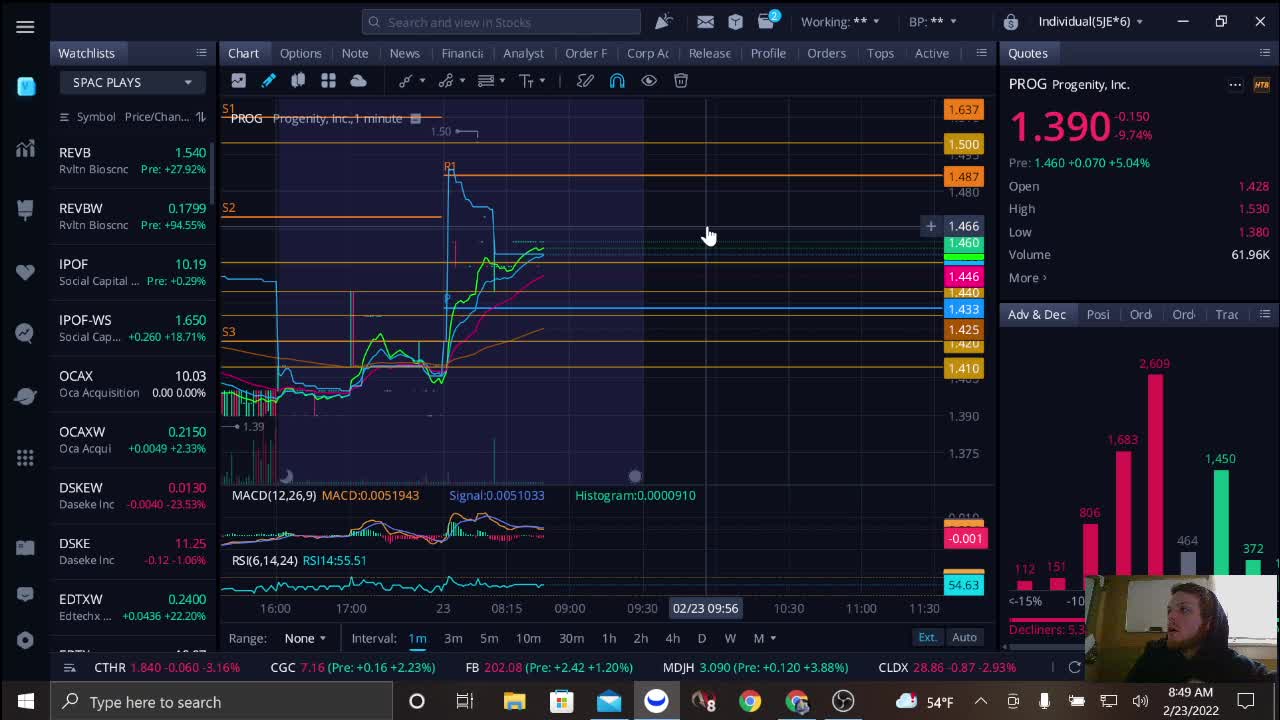This screenshot has width=1280, height=720.
Task: Delete drawings with the trash icon
Action: point(681,81)
